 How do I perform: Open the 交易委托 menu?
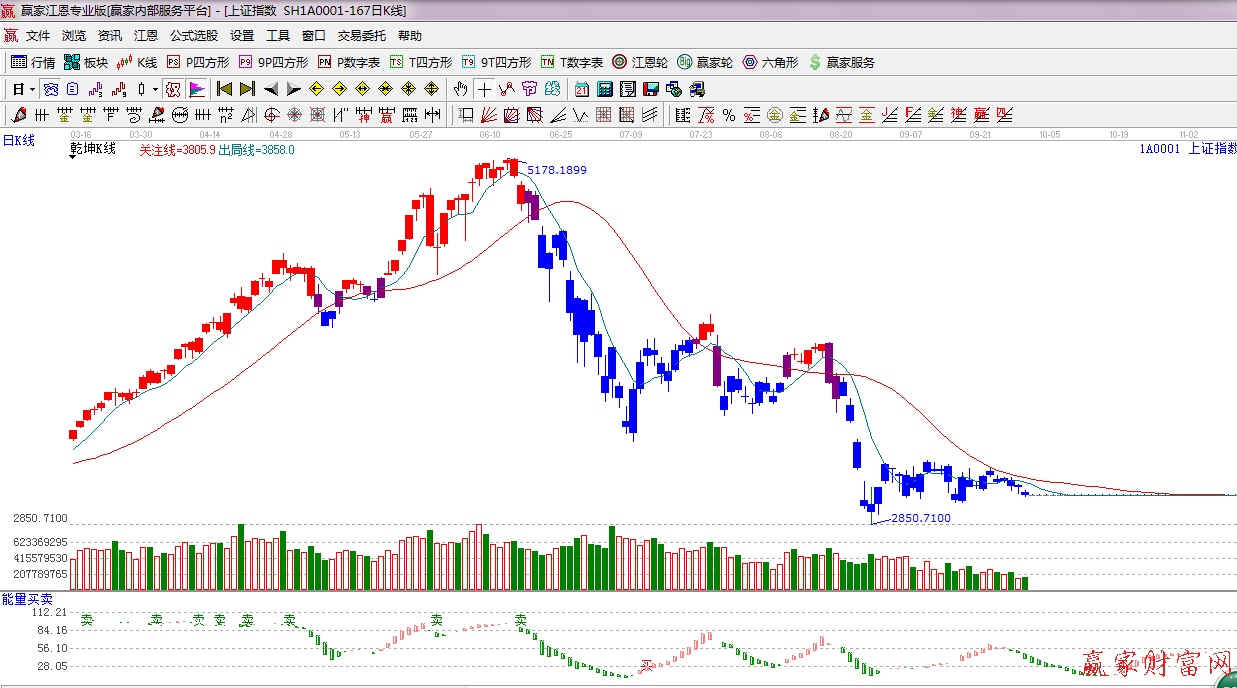[x=361, y=35]
